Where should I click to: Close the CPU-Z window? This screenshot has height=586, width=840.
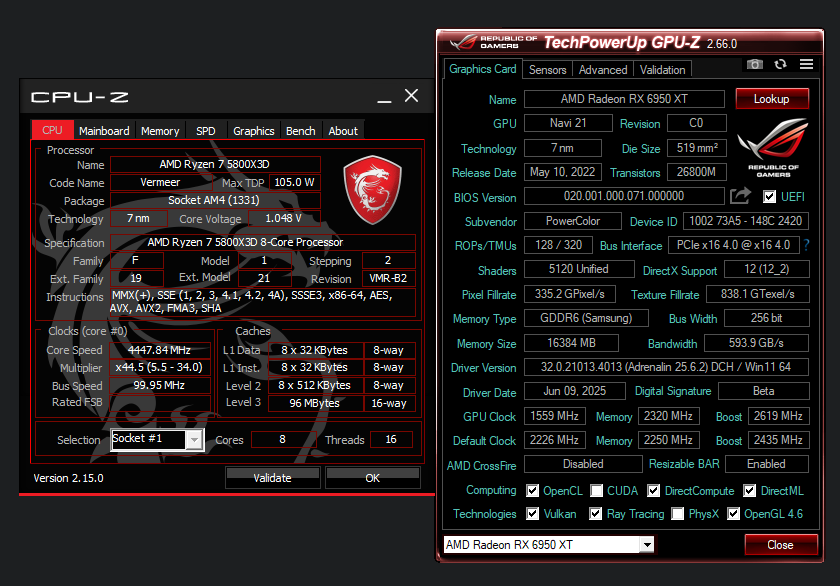tap(411, 96)
